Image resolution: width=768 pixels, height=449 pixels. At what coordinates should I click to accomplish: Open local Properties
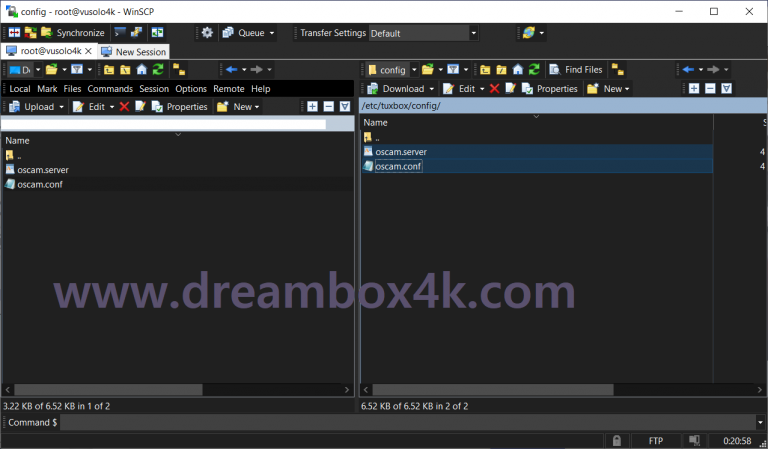[x=180, y=107]
